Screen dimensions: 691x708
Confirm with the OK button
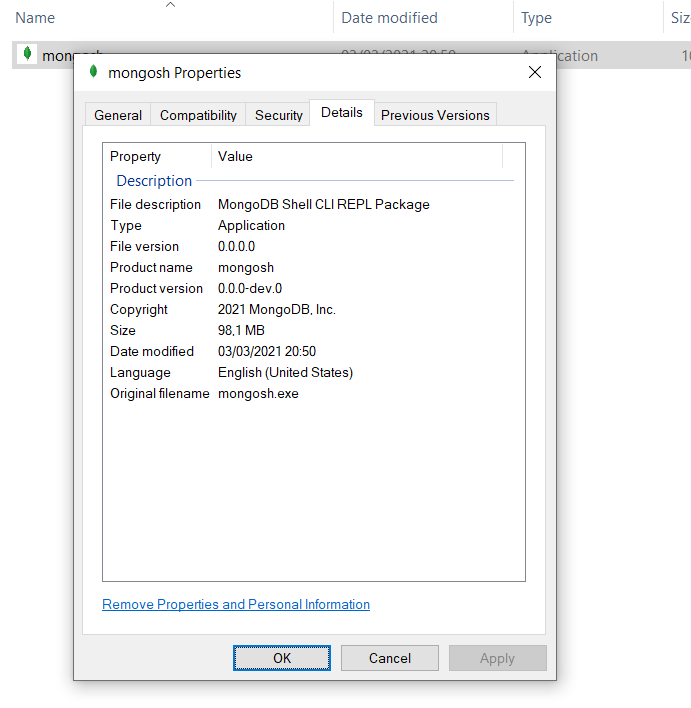tap(282, 658)
